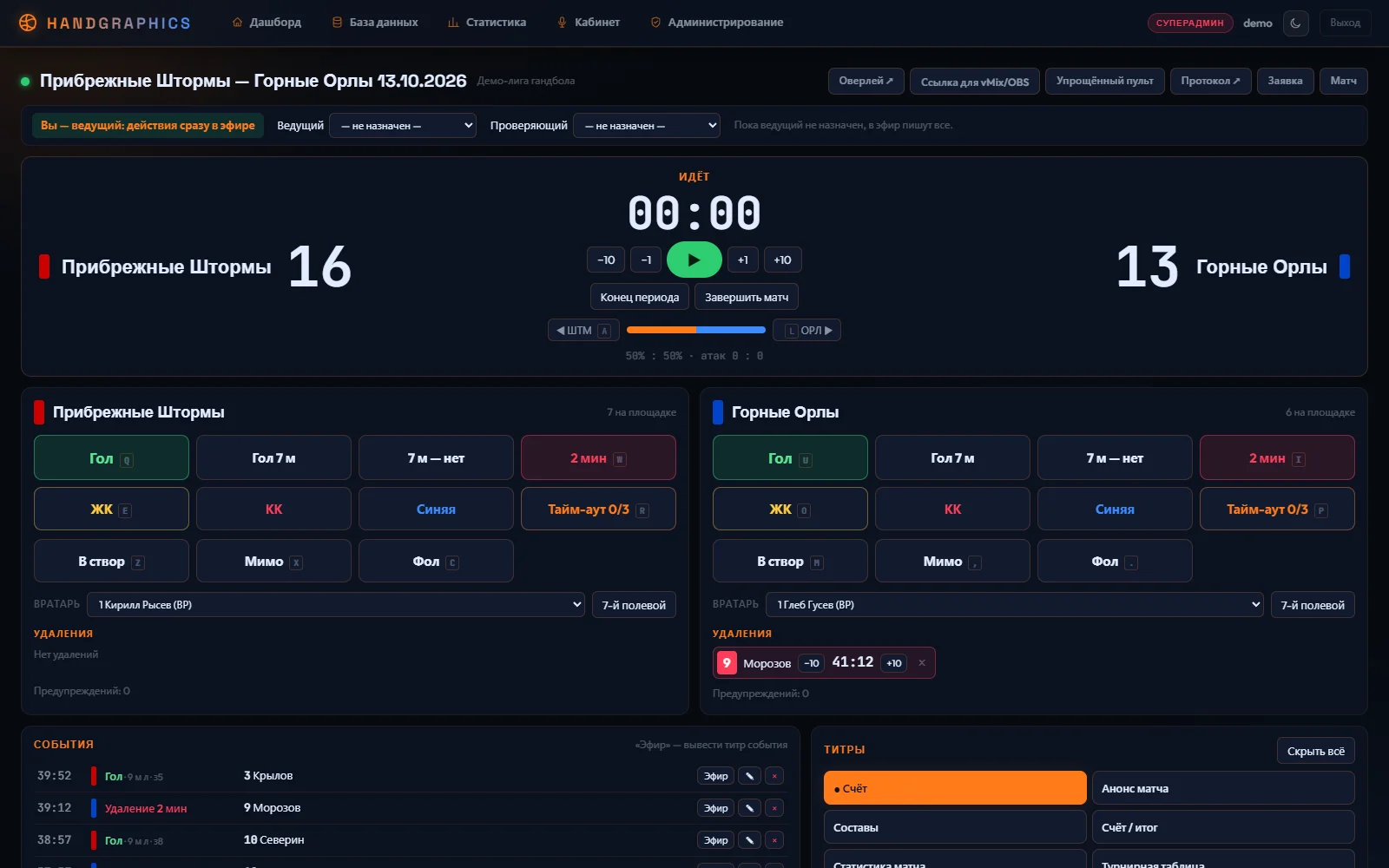Start the match clock with play button
1389x868 pixels.
(x=694, y=260)
